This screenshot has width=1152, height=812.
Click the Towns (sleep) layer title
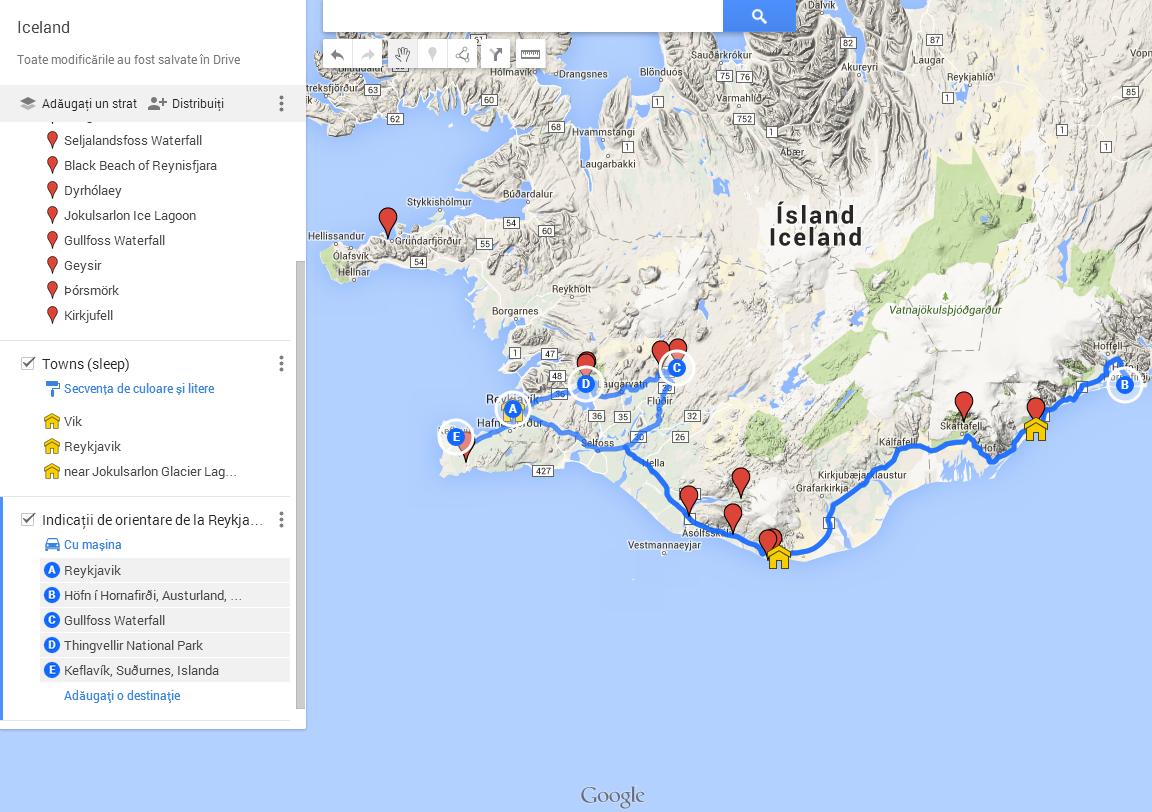point(85,364)
